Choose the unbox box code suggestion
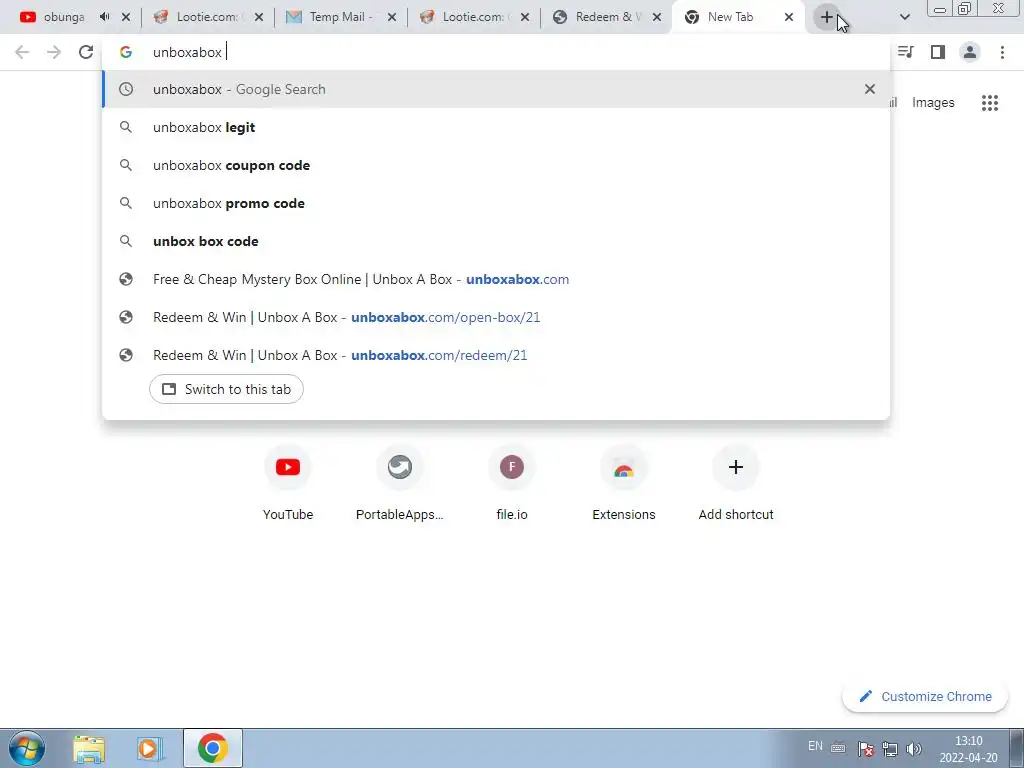 (x=496, y=241)
